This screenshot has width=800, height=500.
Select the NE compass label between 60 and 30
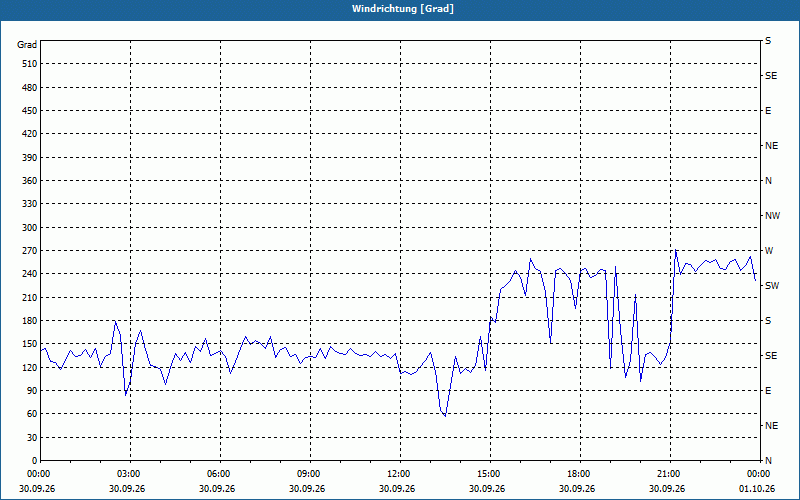tap(771, 426)
